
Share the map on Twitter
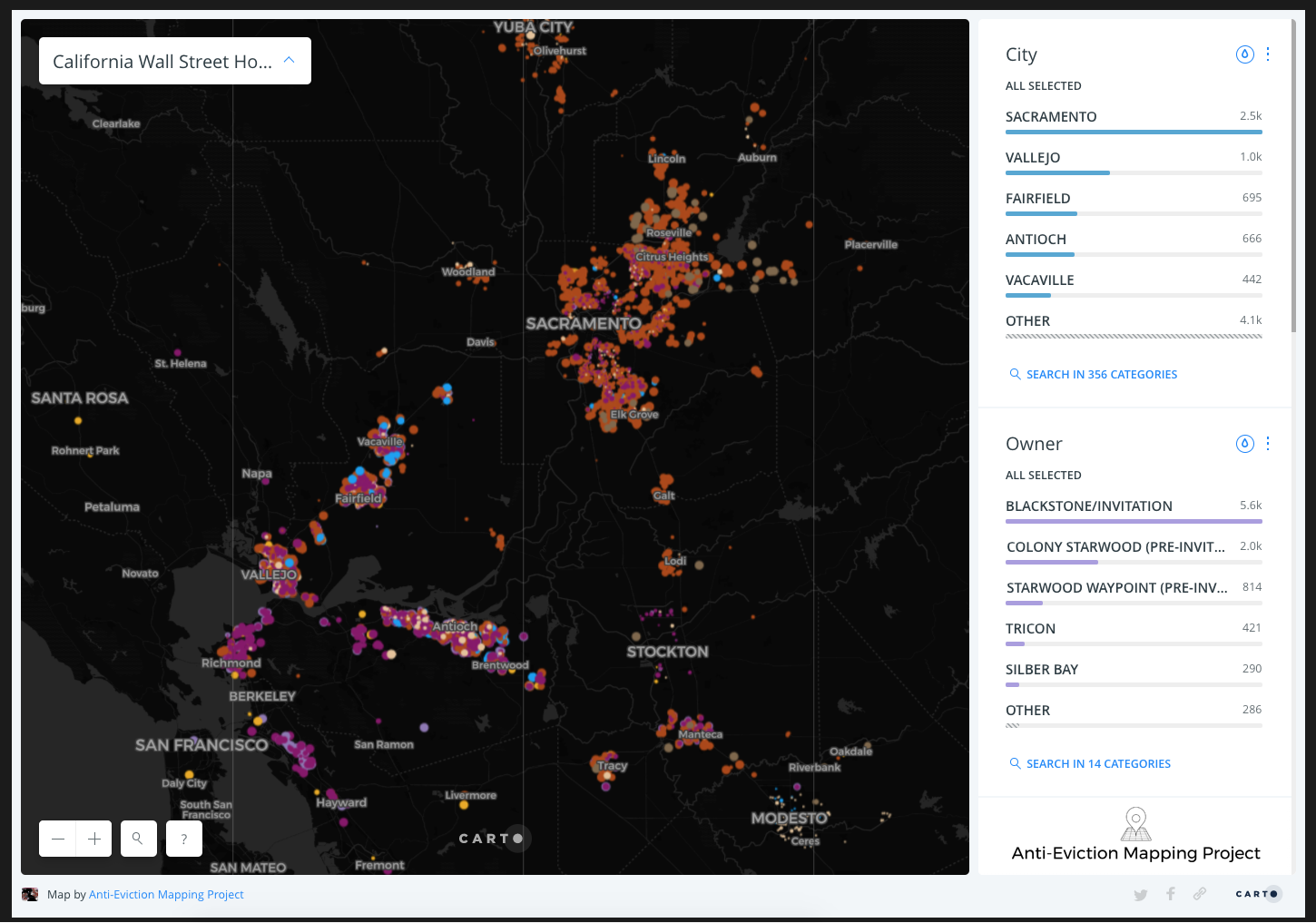[x=1141, y=895]
